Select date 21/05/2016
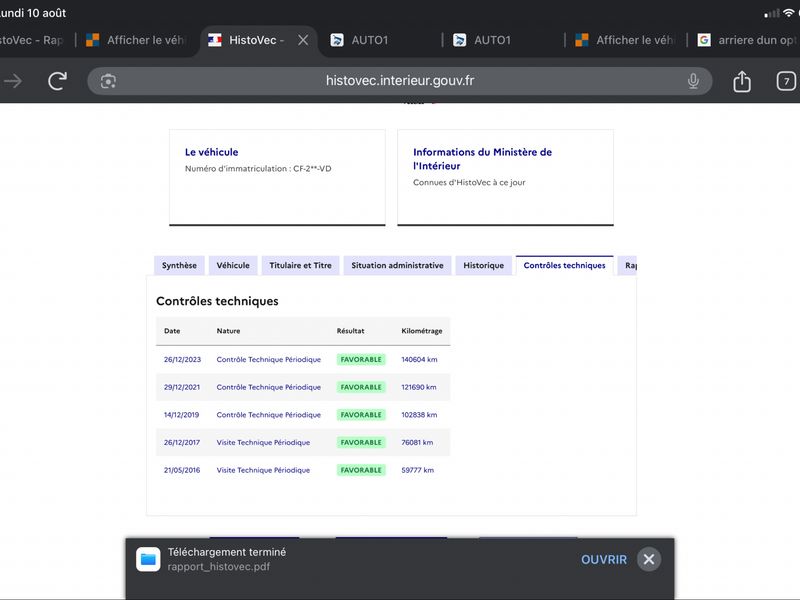800x600 pixels. tap(182, 469)
